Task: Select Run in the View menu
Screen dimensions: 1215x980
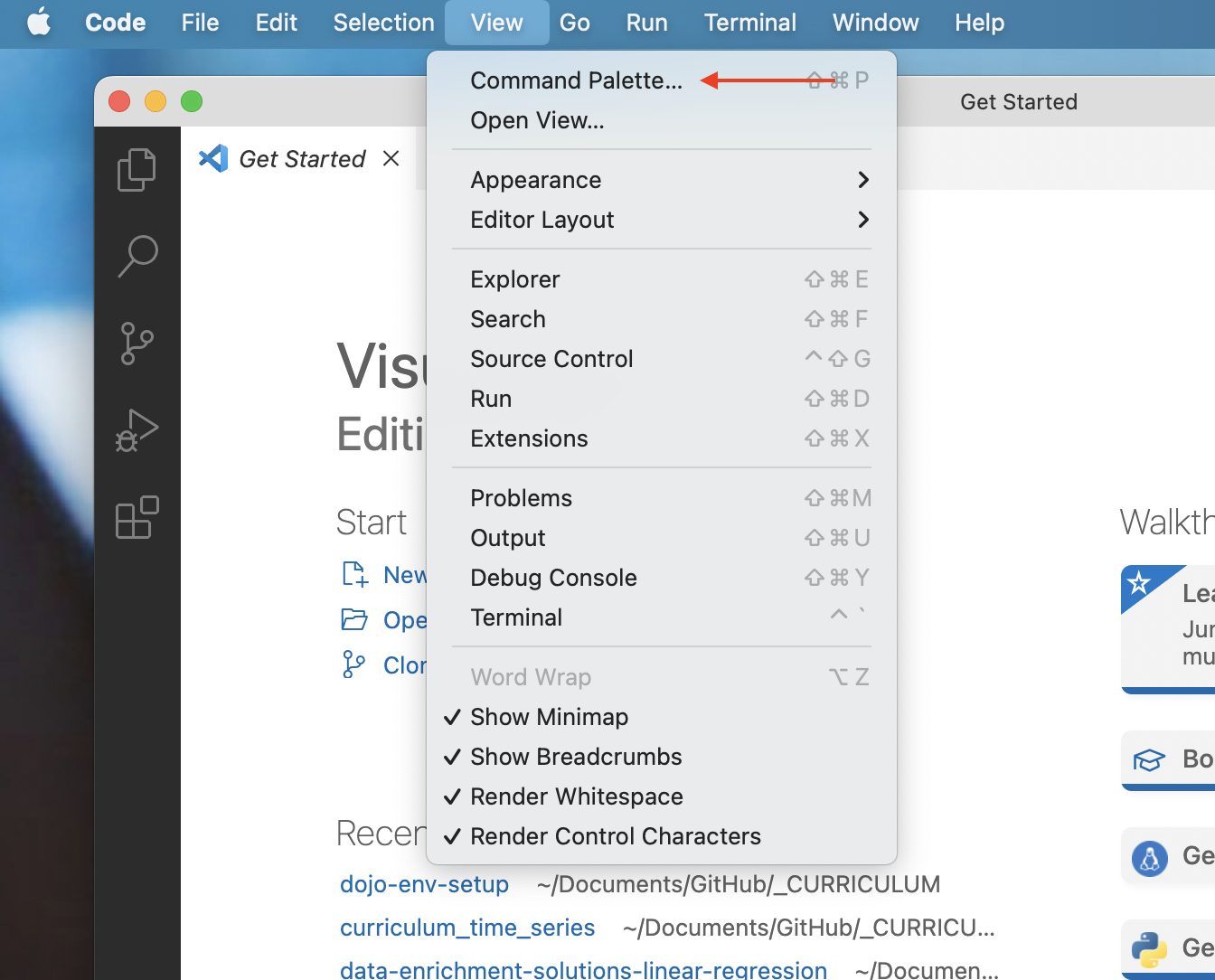Action: tap(662, 399)
